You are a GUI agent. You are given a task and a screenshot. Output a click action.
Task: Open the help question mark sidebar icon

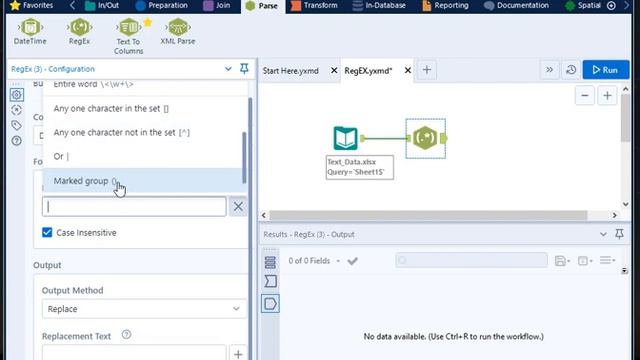click(17, 141)
